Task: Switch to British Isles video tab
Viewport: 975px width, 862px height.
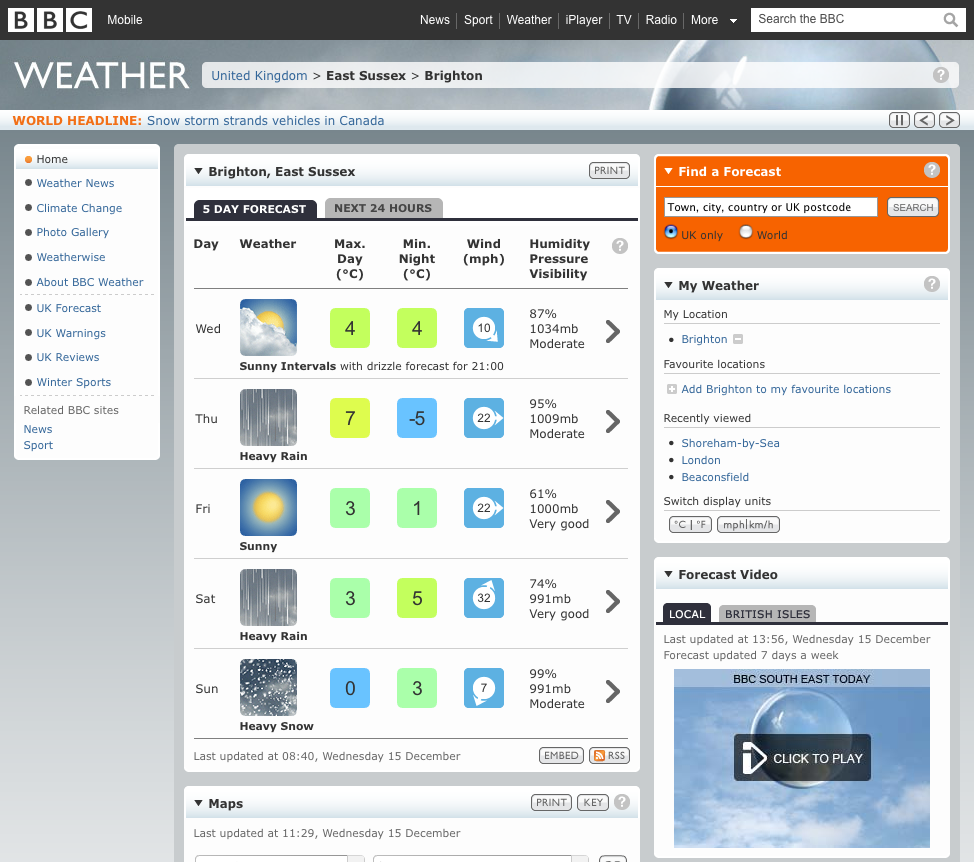Action: click(767, 614)
